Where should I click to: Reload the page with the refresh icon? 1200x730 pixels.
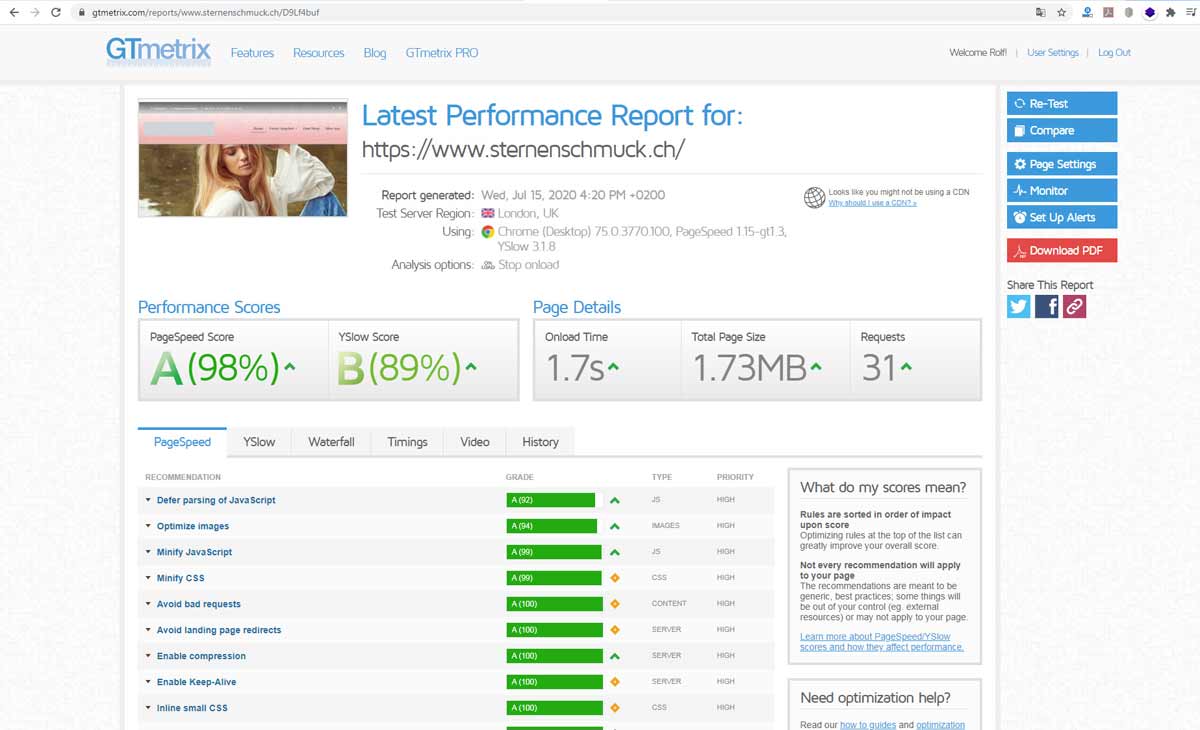(56, 12)
